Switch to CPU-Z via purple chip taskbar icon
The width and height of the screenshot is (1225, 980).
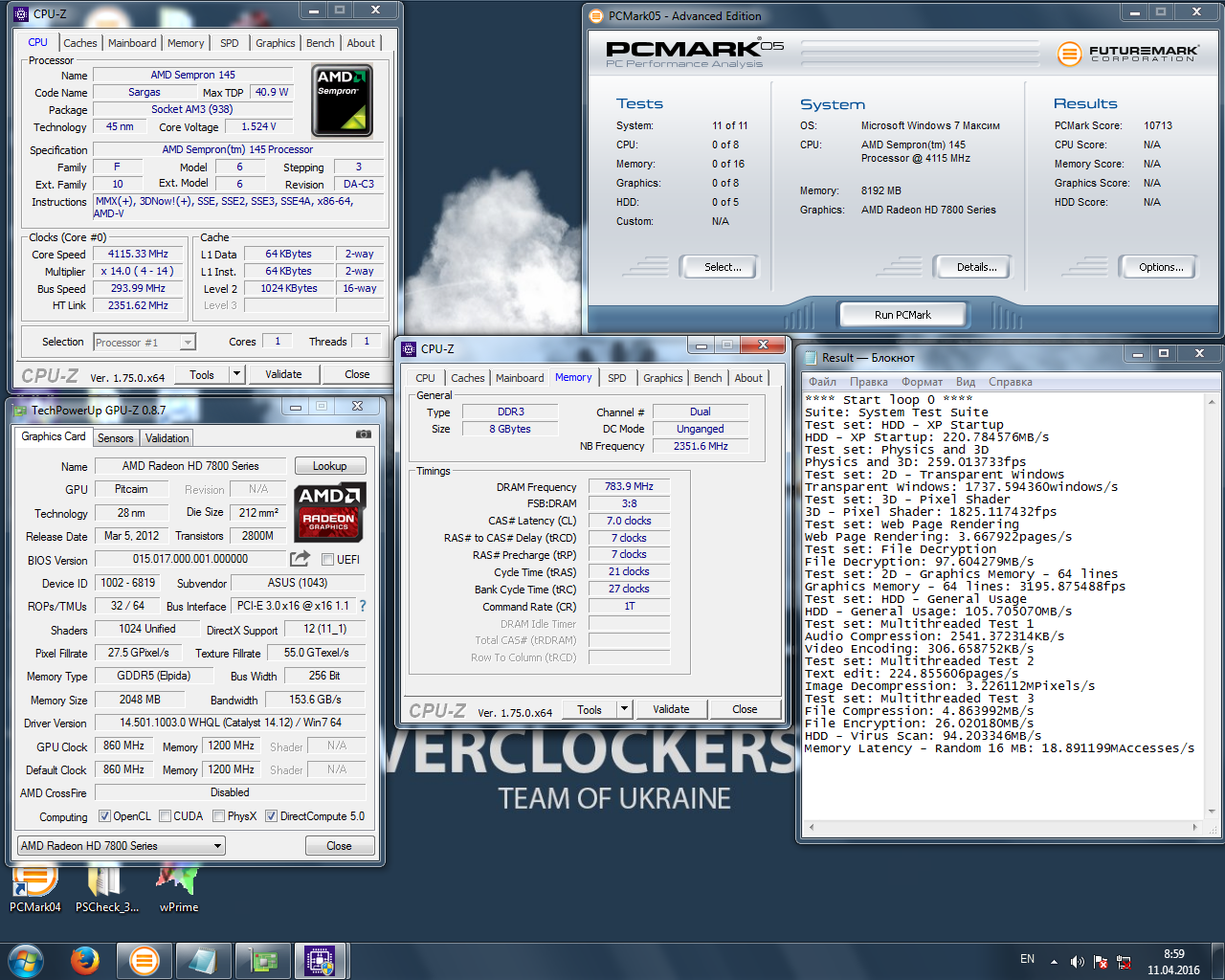[x=321, y=961]
